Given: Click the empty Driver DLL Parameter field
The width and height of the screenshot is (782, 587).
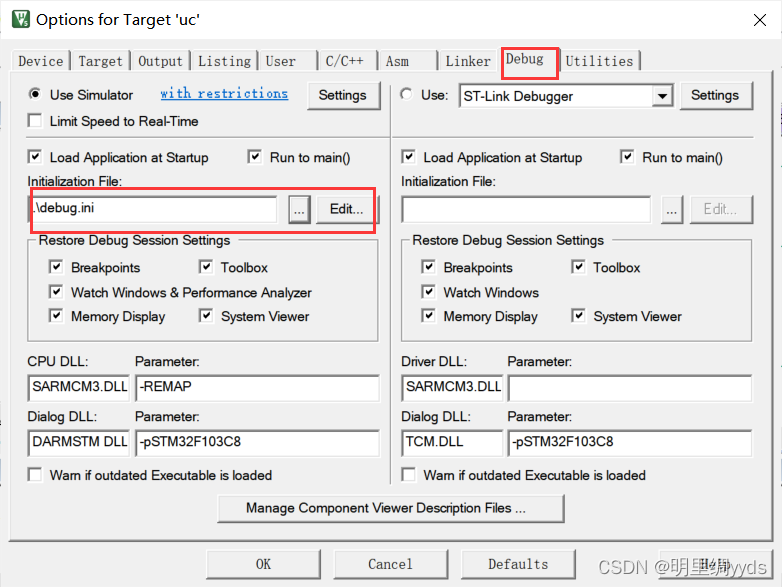Looking at the screenshot, I should click(630, 388).
